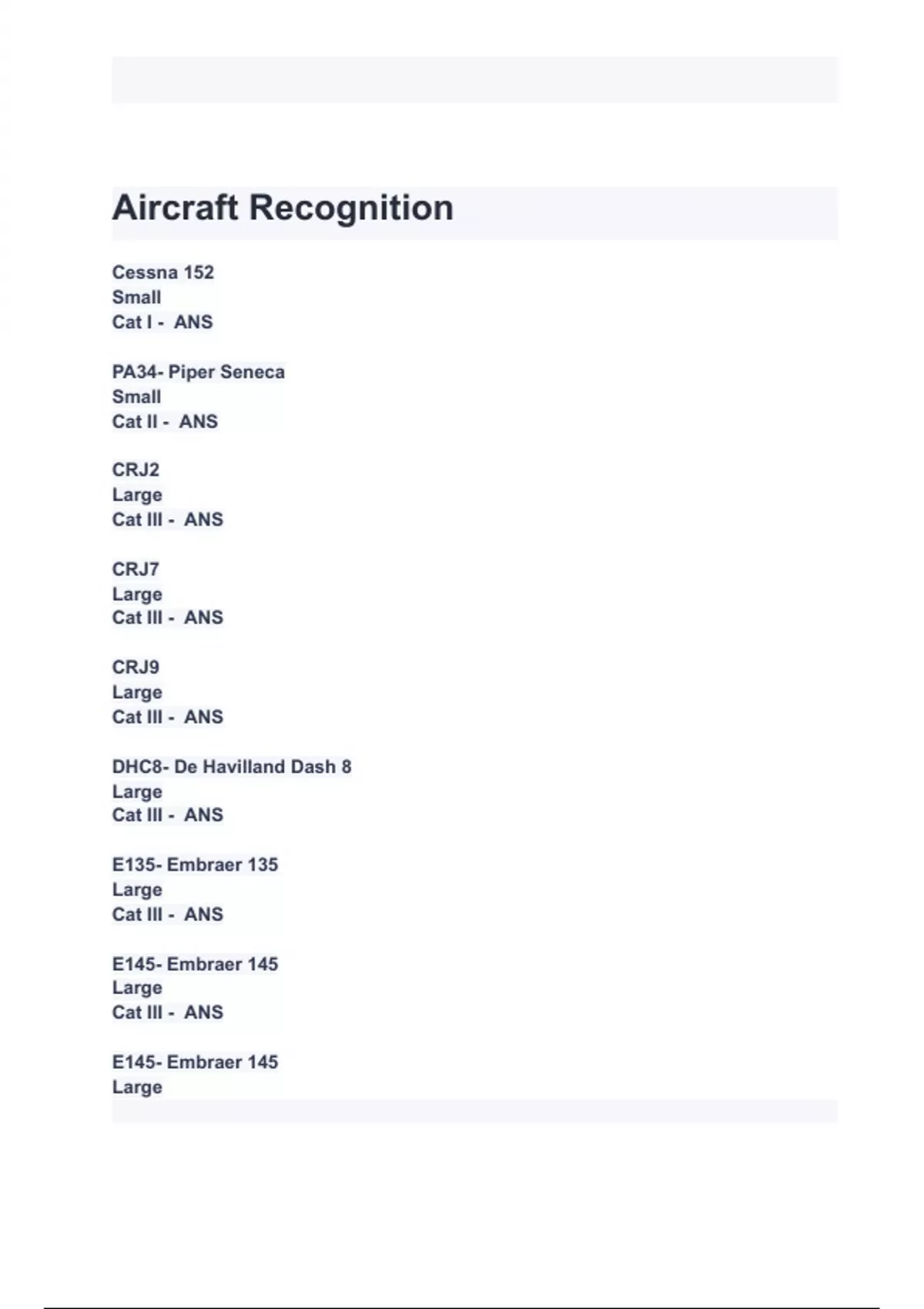The height and width of the screenshot is (1309, 924).
Task: Click the word Small under Piper Seneca
Action: 136,397
